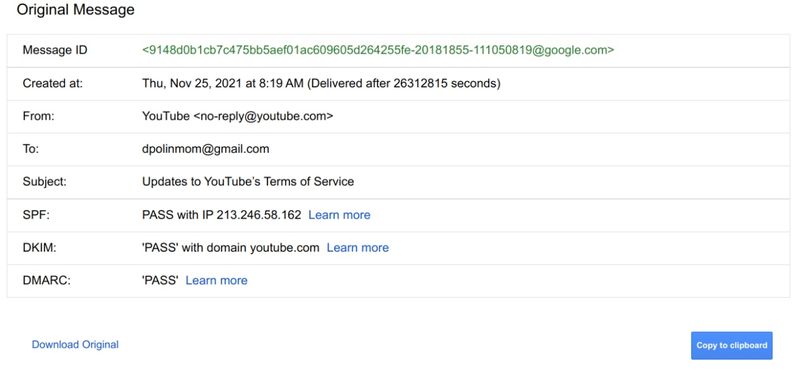Screen dimensions: 800x379
Task: Click the Copy to clipboard button
Action: coord(732,345)
